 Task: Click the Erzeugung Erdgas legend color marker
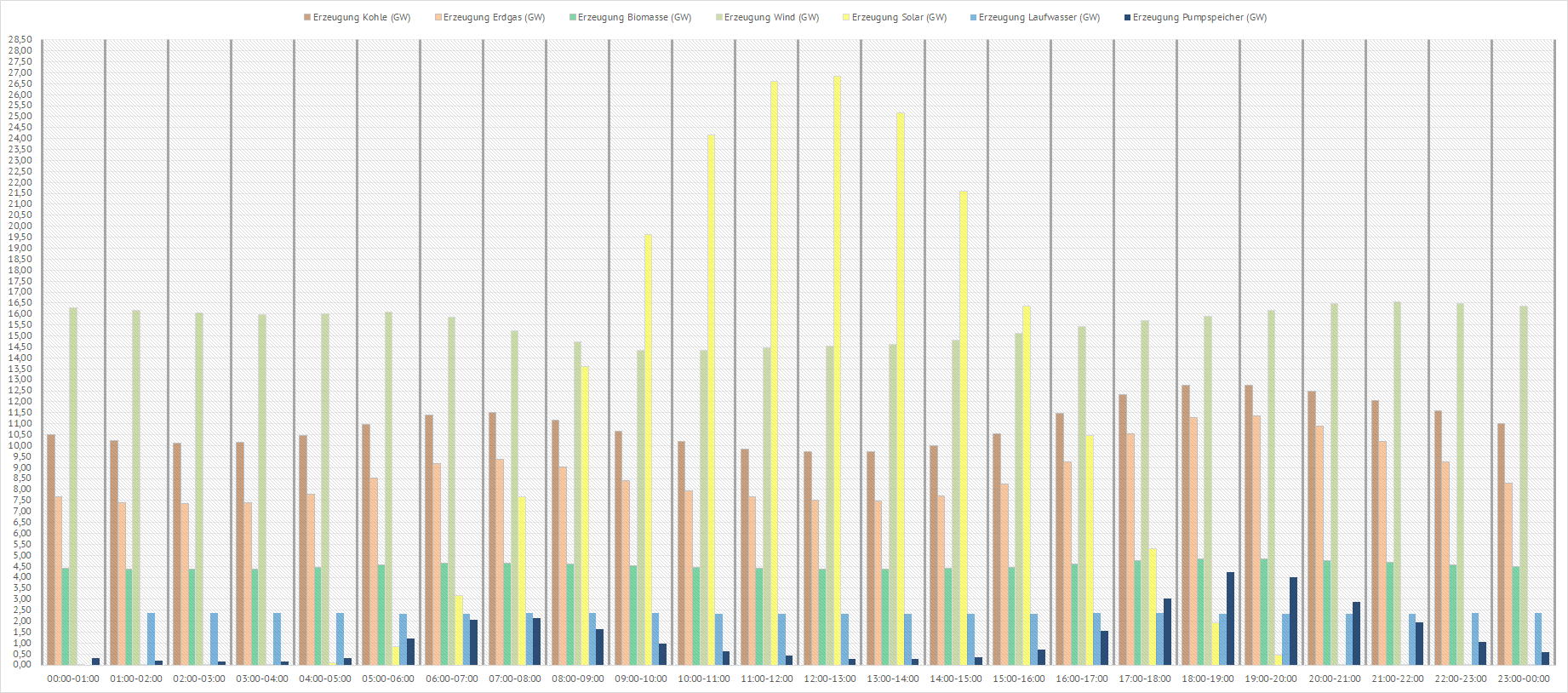pyautogui.click(x=438, y=18)
